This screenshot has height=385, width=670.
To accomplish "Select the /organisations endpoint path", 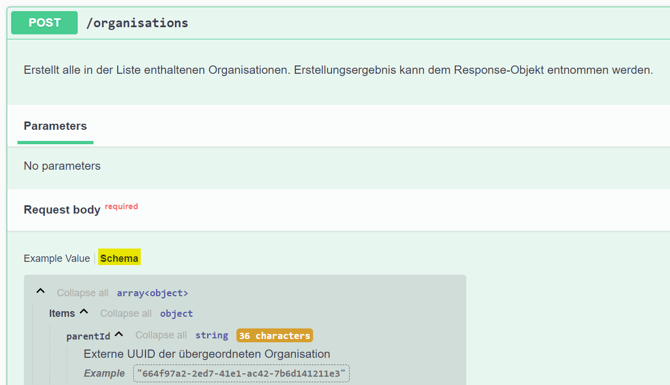I will [x=137, y=23].
